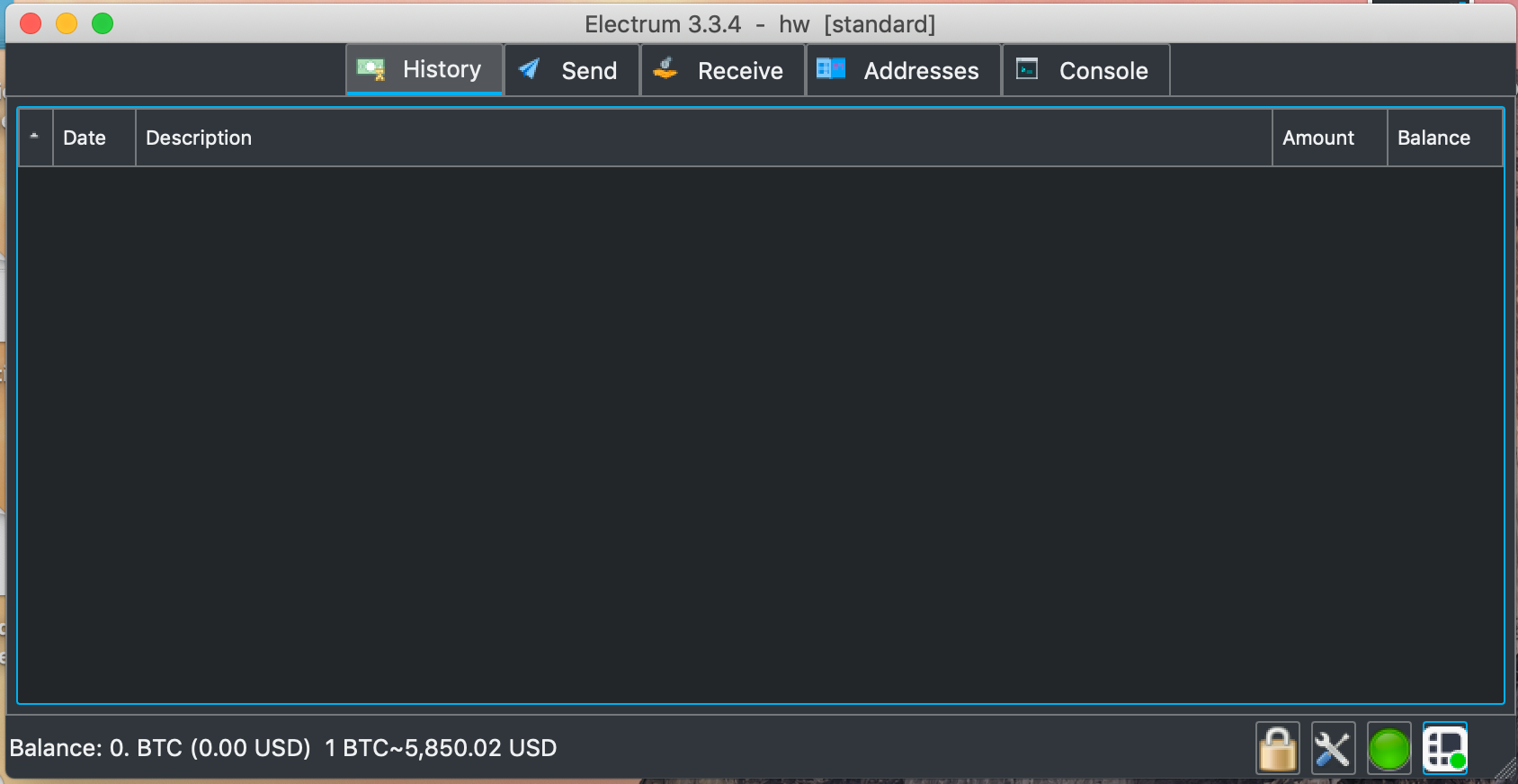Screen dimensions: 1518x784
Task: Open the History tab
Action: tap(424, 69)
